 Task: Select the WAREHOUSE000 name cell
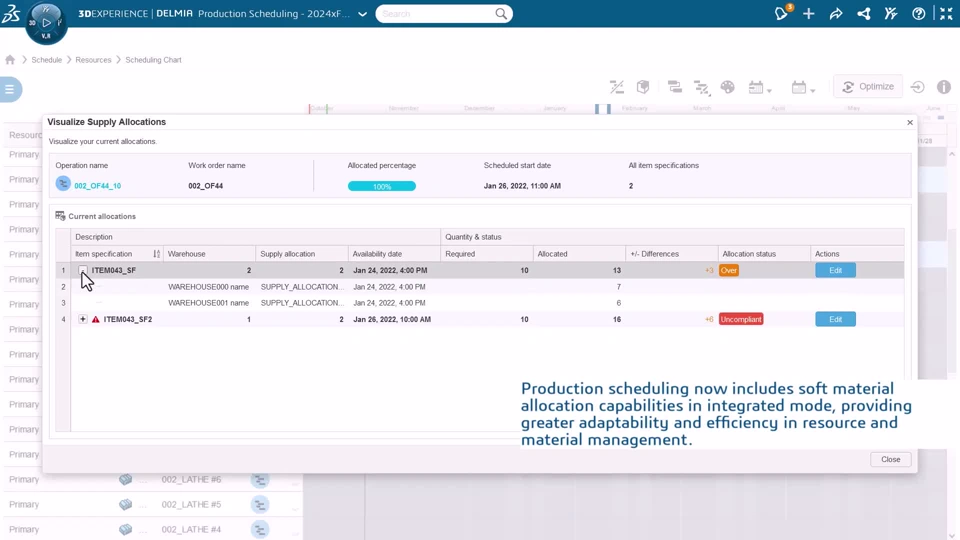click(x=208, y=287)
